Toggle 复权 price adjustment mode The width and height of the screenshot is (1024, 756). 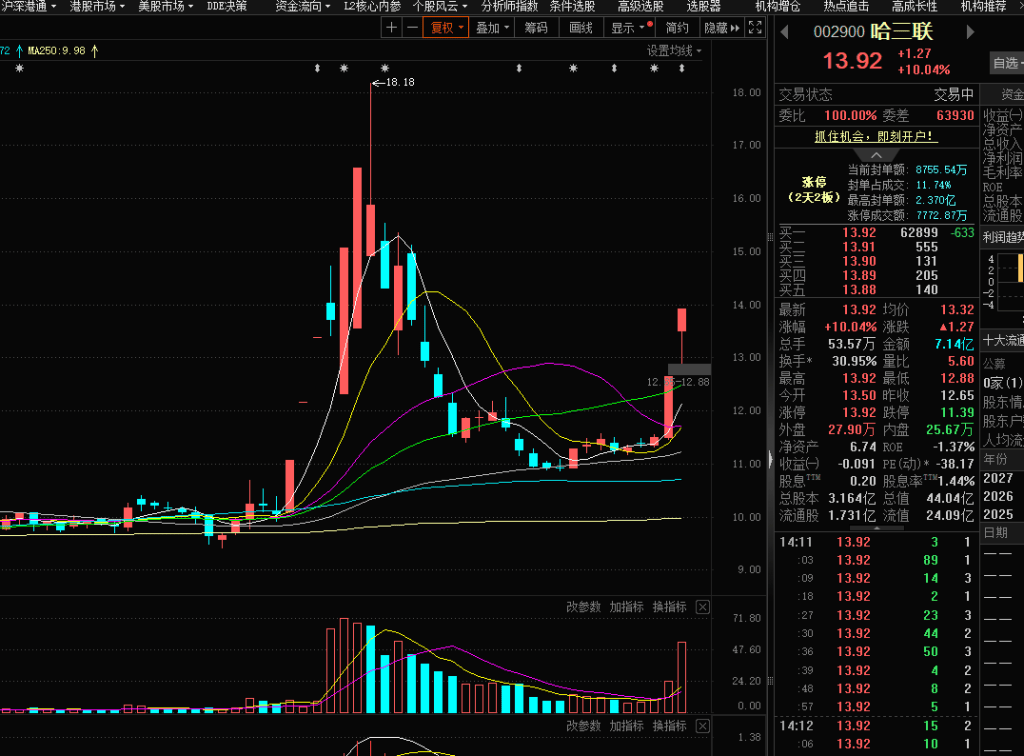[447, 27]
